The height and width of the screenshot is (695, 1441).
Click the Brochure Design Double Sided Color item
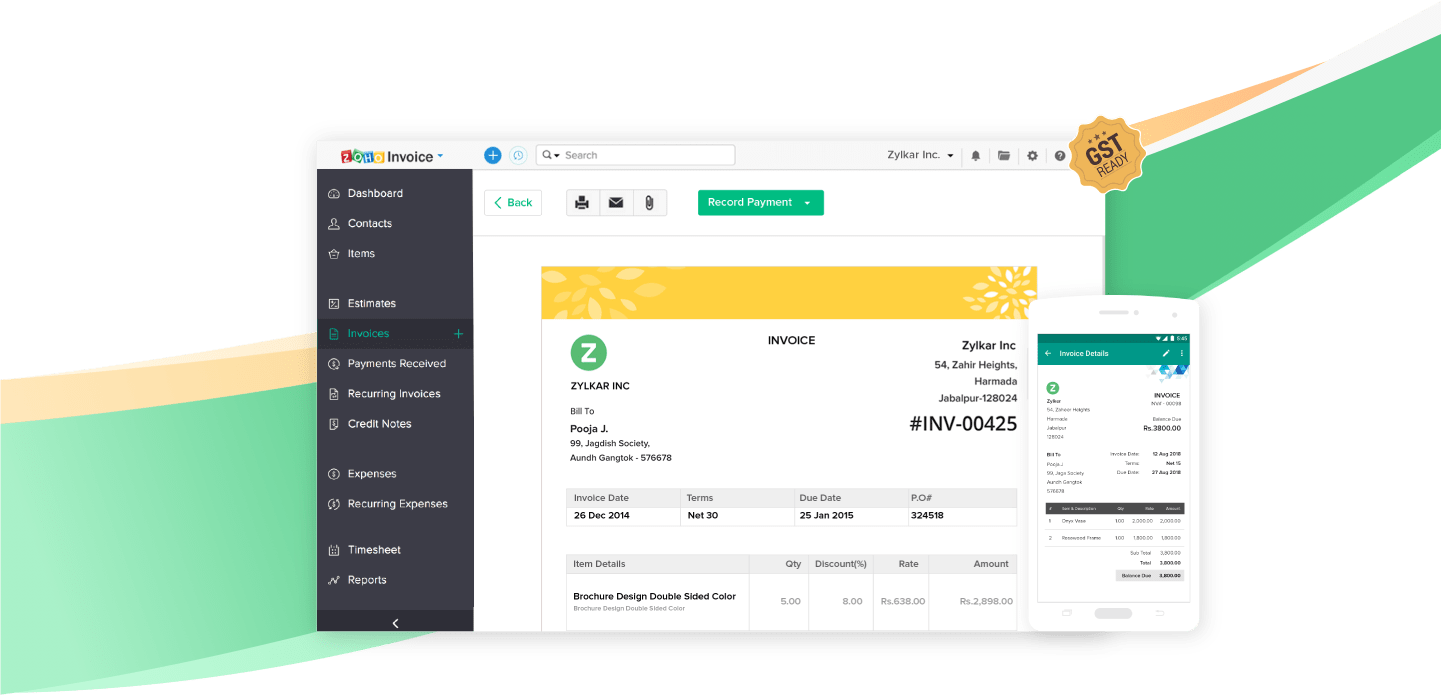654,597
